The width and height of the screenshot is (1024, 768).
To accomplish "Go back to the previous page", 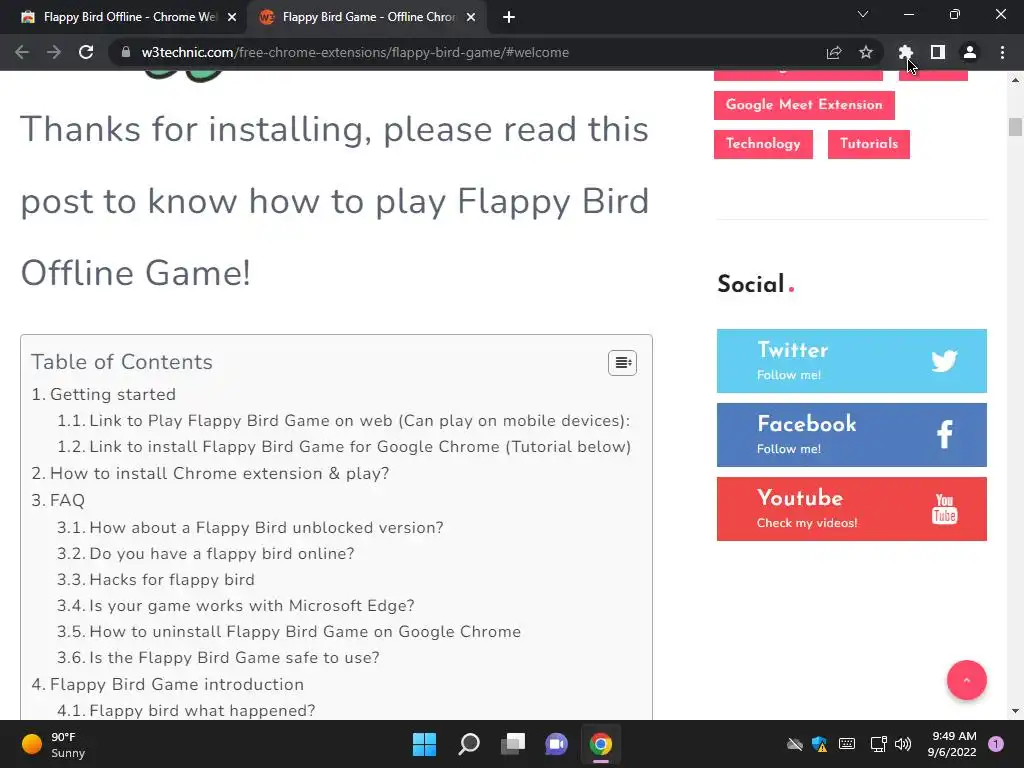I will [22, 52].
